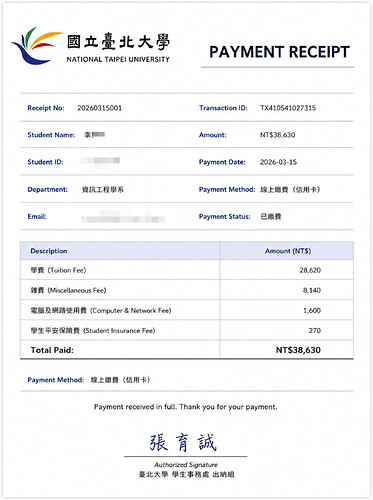Select 線上繳費(信用卡) in the Department row
Image resolution: width=373 pixels, height=500 pixels.
pos(290,190)
